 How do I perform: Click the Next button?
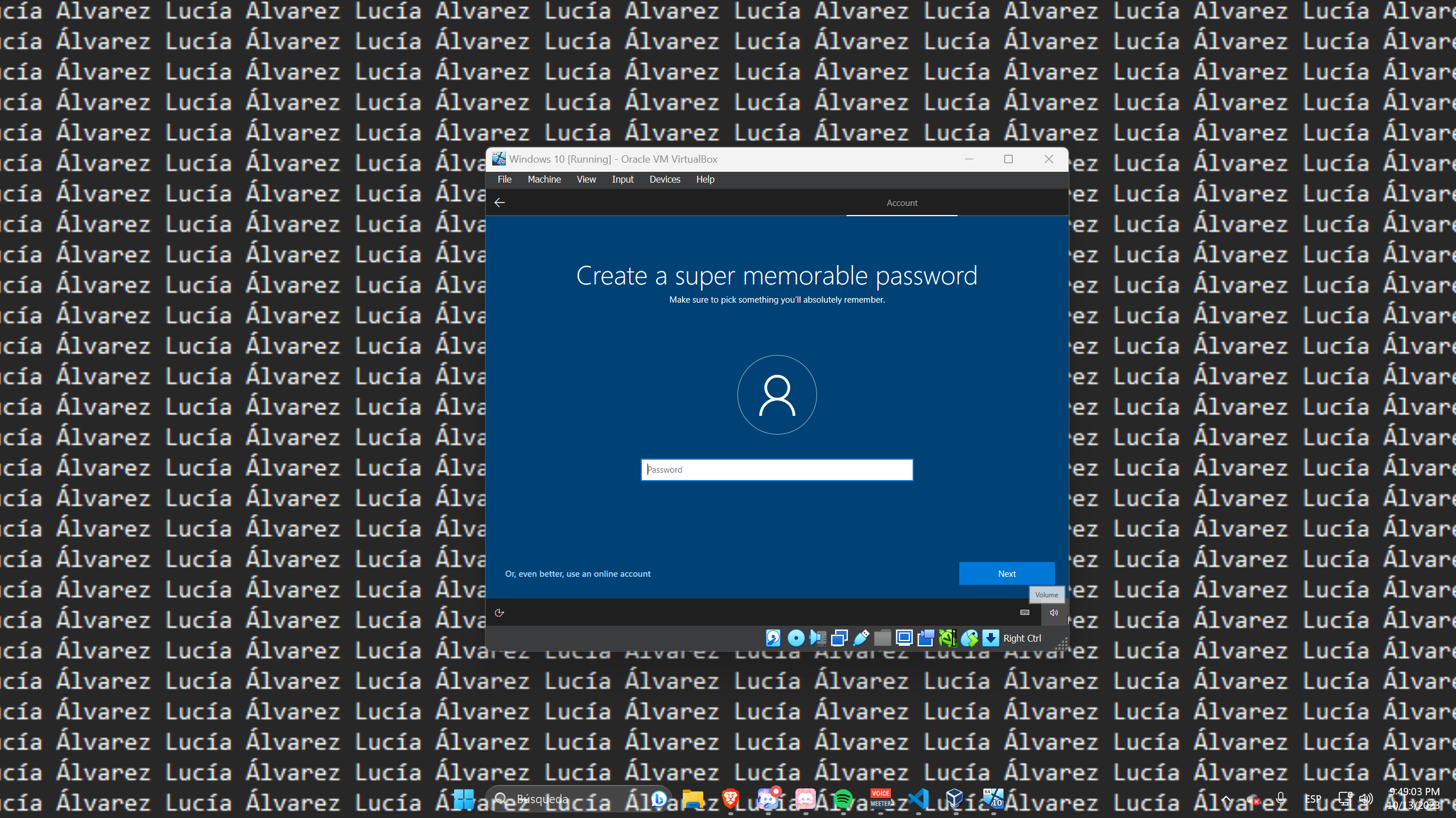[x=1007, y=573]
